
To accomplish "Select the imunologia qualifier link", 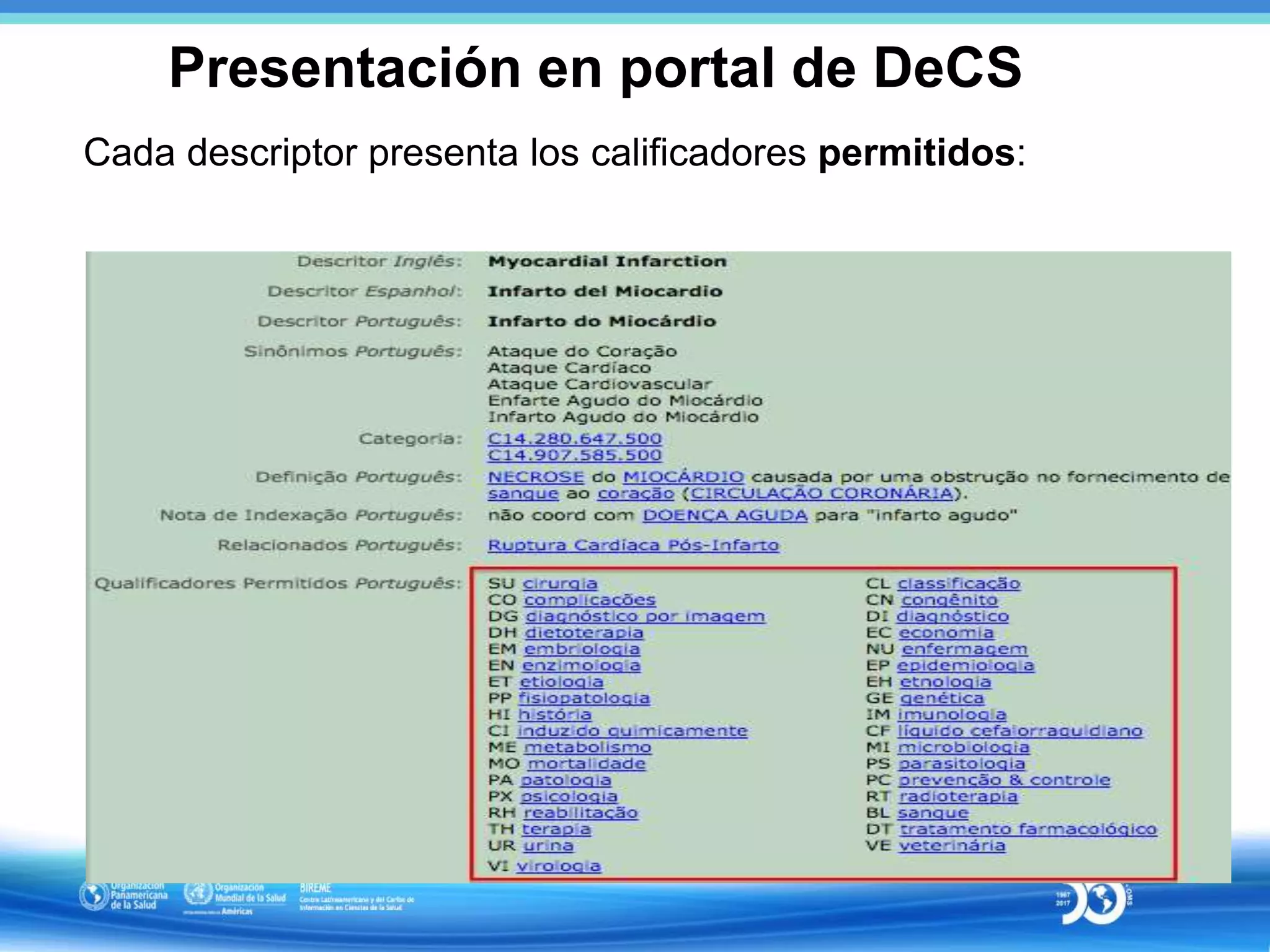I will click(952, 715).
